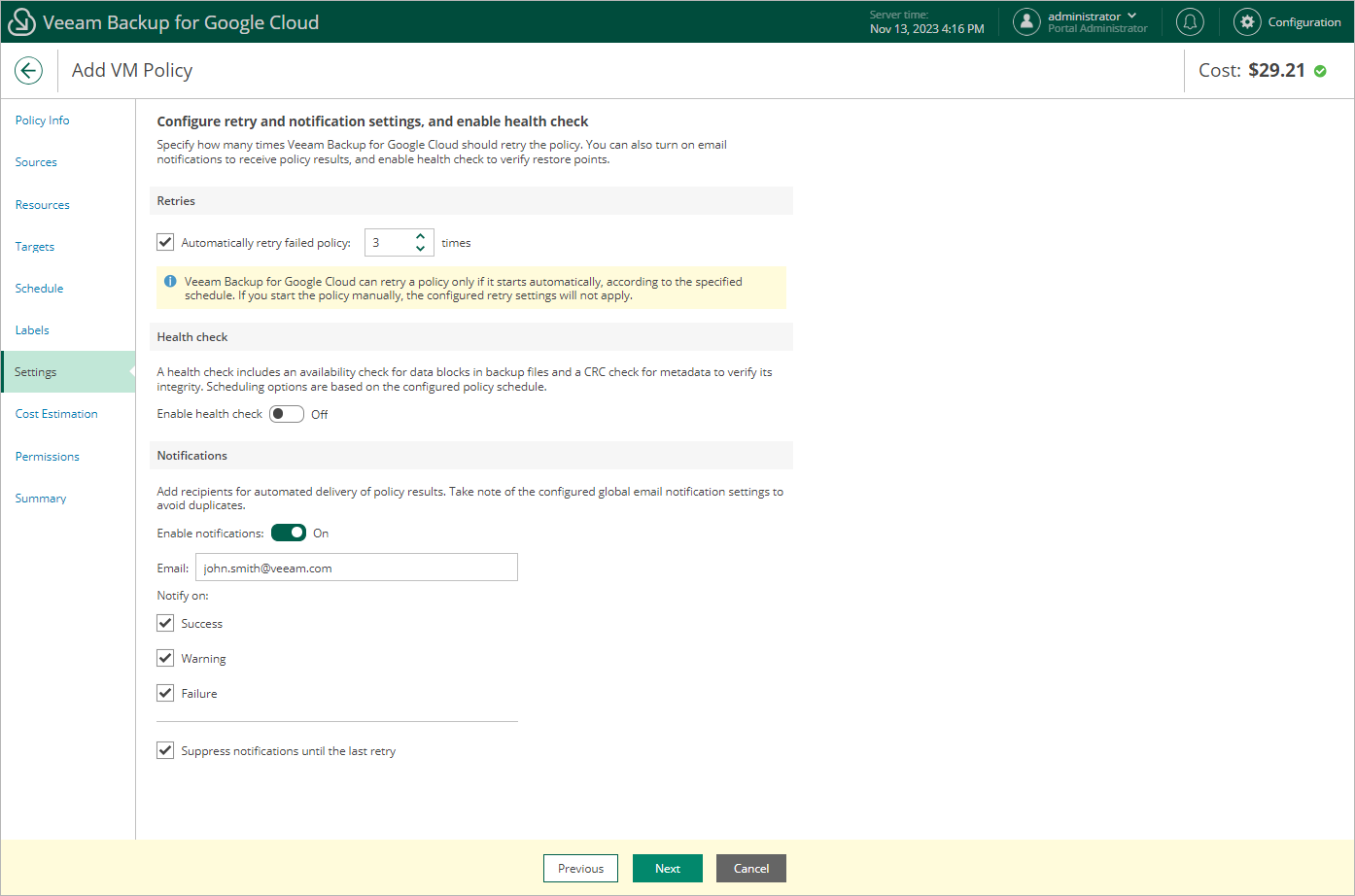The image size is (1355, 896).
Task: Toggle Suppress notifications until last retry
Action: pos(165,750)
